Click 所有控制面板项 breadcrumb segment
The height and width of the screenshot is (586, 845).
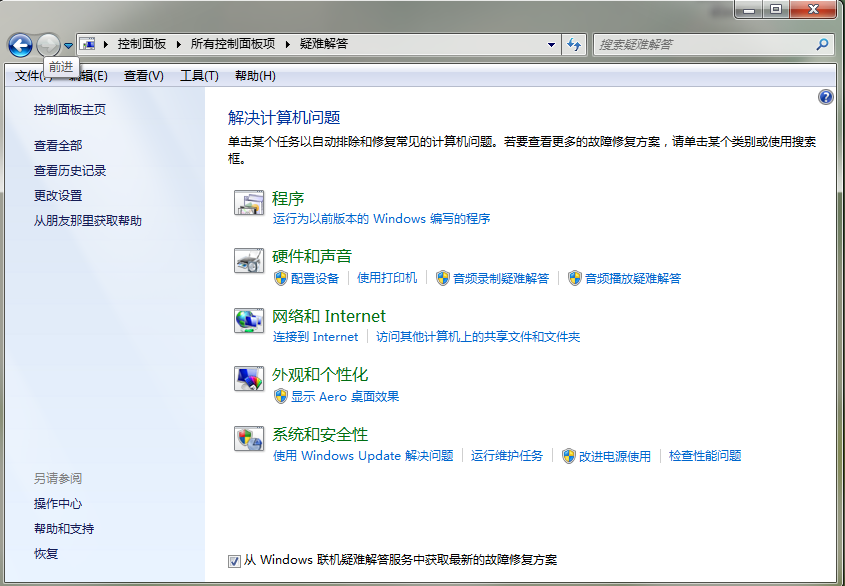coord(233,44)
